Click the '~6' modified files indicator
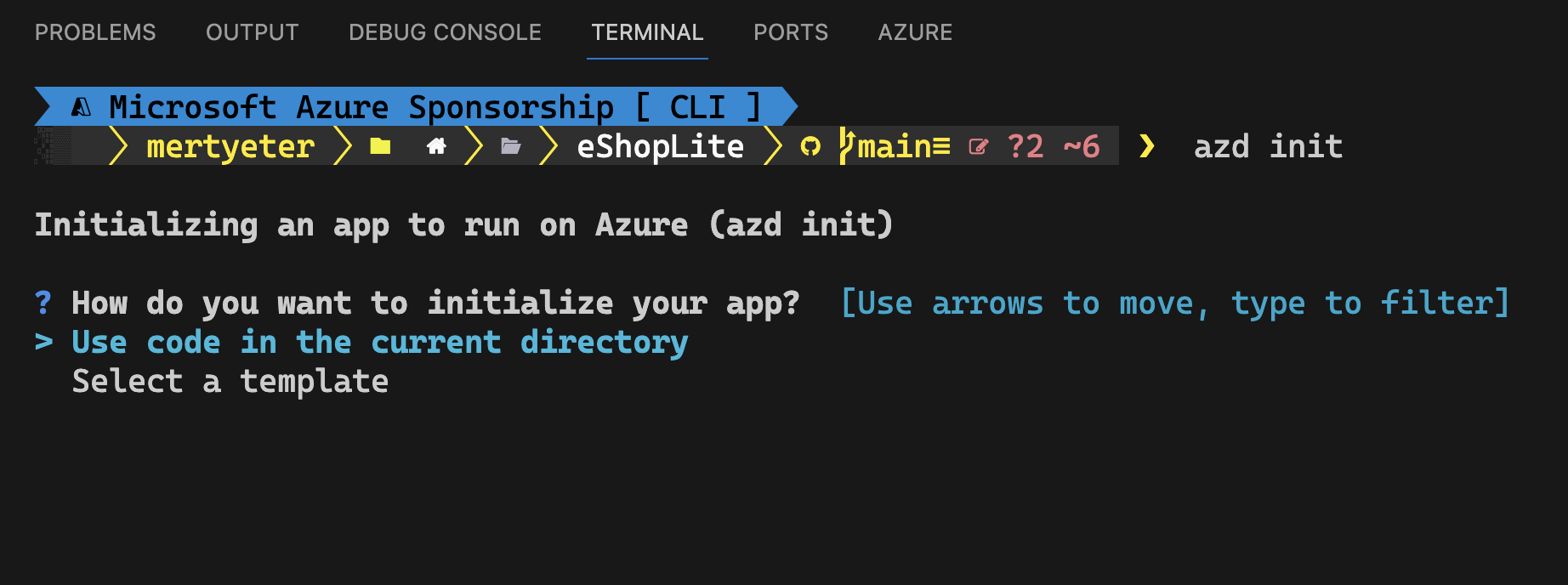 (1082, 146)
